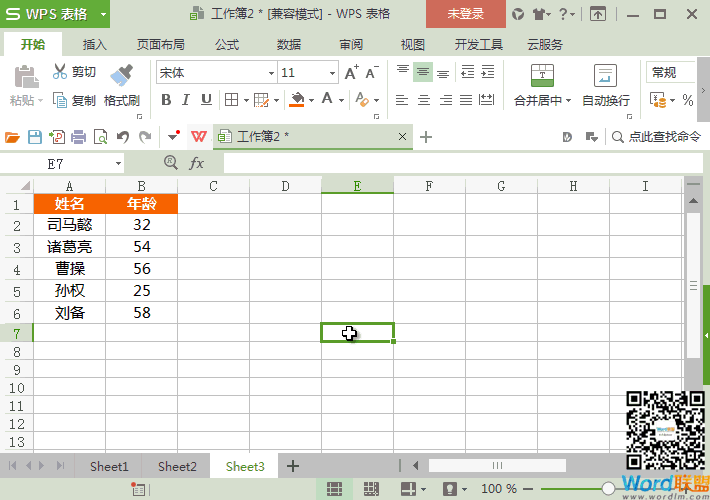This screenshot has height=500, width=710.
Task: Switch to Sheet2 tab
Action: (x=177, y=466)
